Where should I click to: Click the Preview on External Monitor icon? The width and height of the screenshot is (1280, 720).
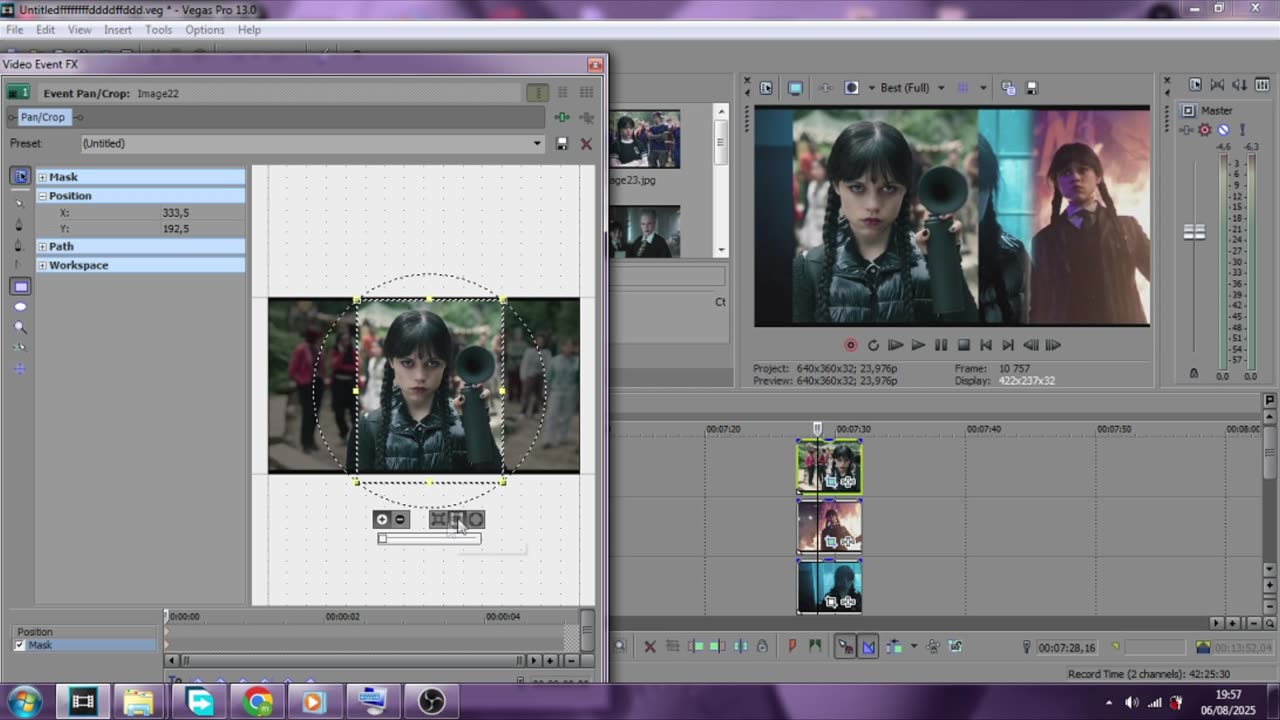795,88
